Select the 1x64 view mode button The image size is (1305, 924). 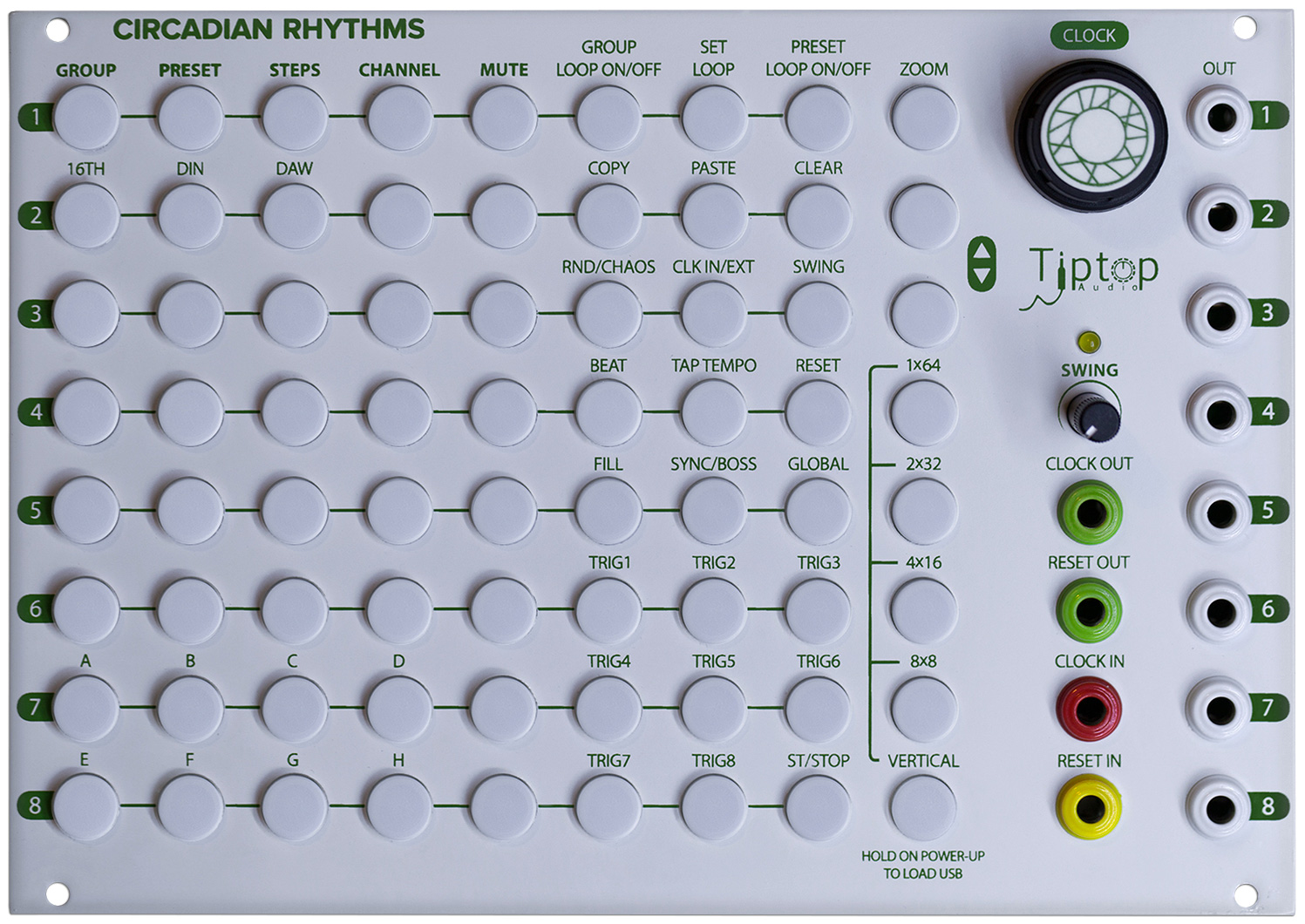coord(923,411)
